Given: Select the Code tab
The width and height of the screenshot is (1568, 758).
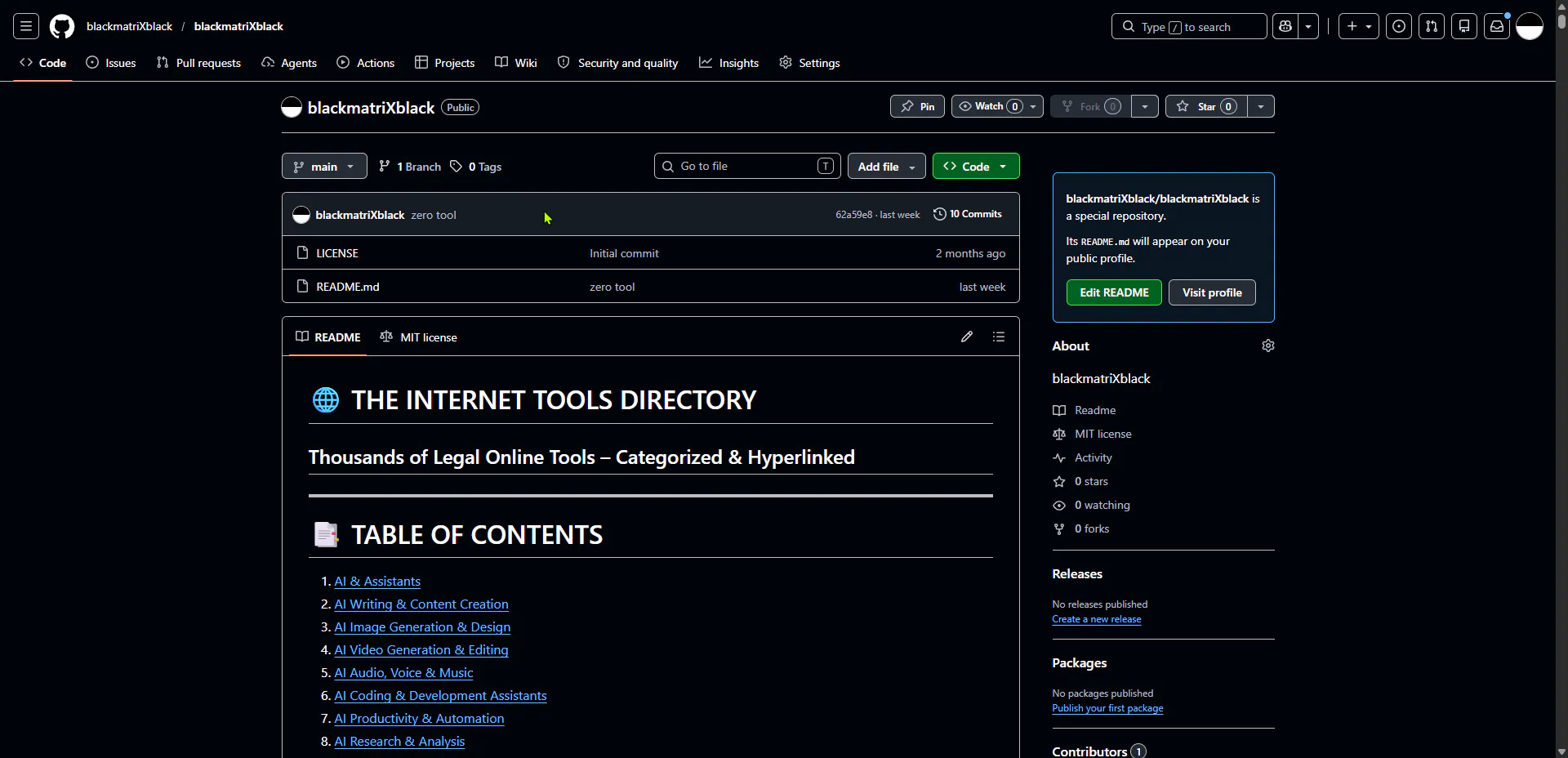Looking at the screenshot, I should point(43,63).
